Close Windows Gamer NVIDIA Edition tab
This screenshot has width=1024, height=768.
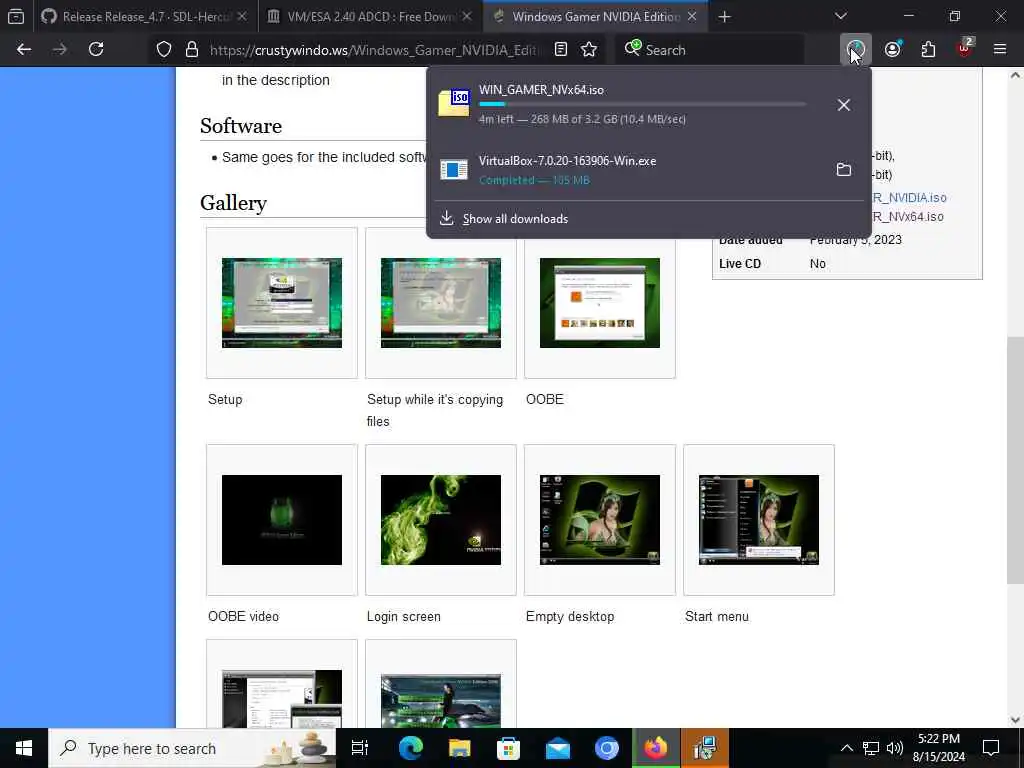coord(692,16)
